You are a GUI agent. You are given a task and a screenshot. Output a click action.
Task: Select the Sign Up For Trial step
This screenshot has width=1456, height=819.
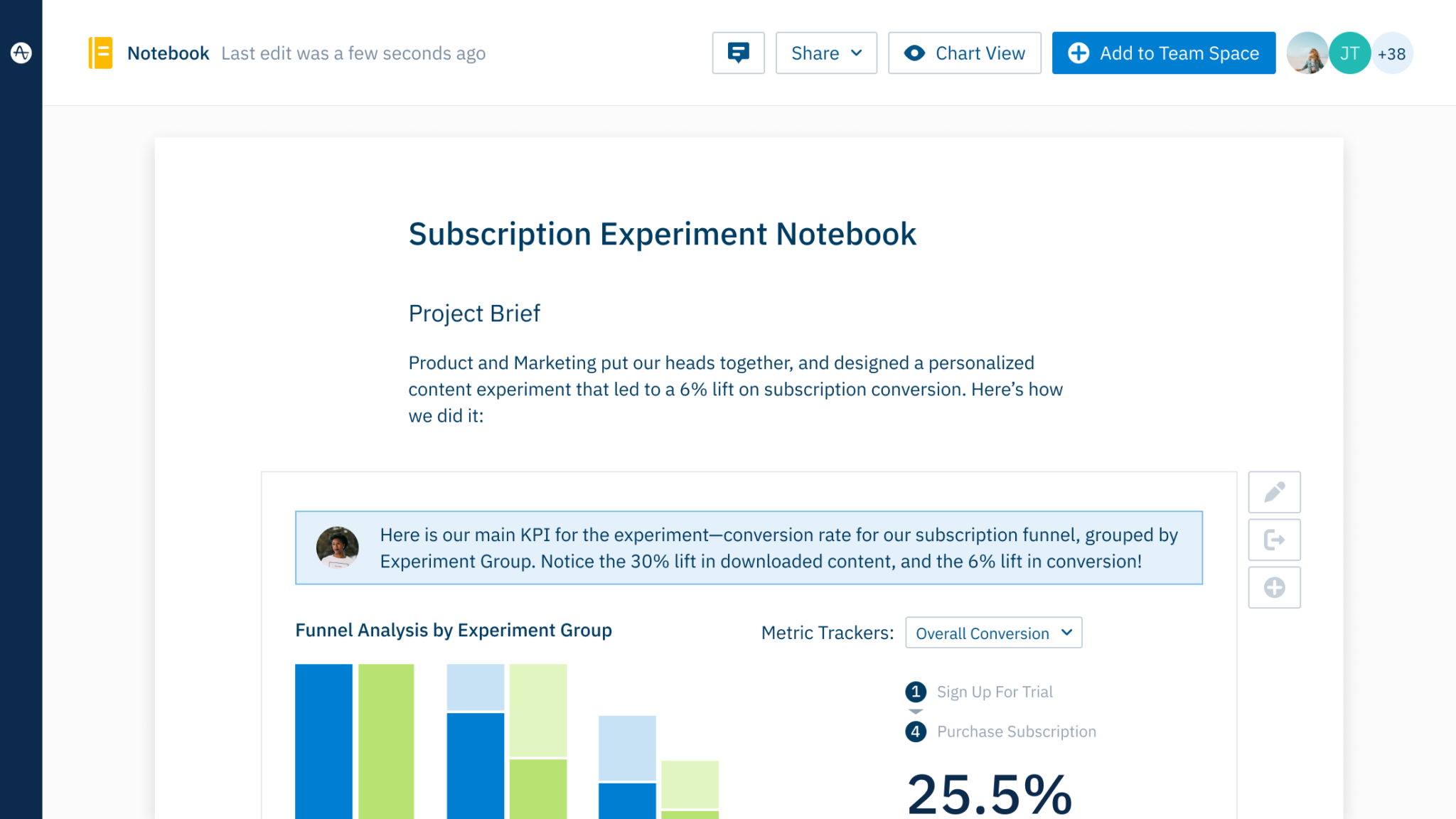click(x=994, y=692)
